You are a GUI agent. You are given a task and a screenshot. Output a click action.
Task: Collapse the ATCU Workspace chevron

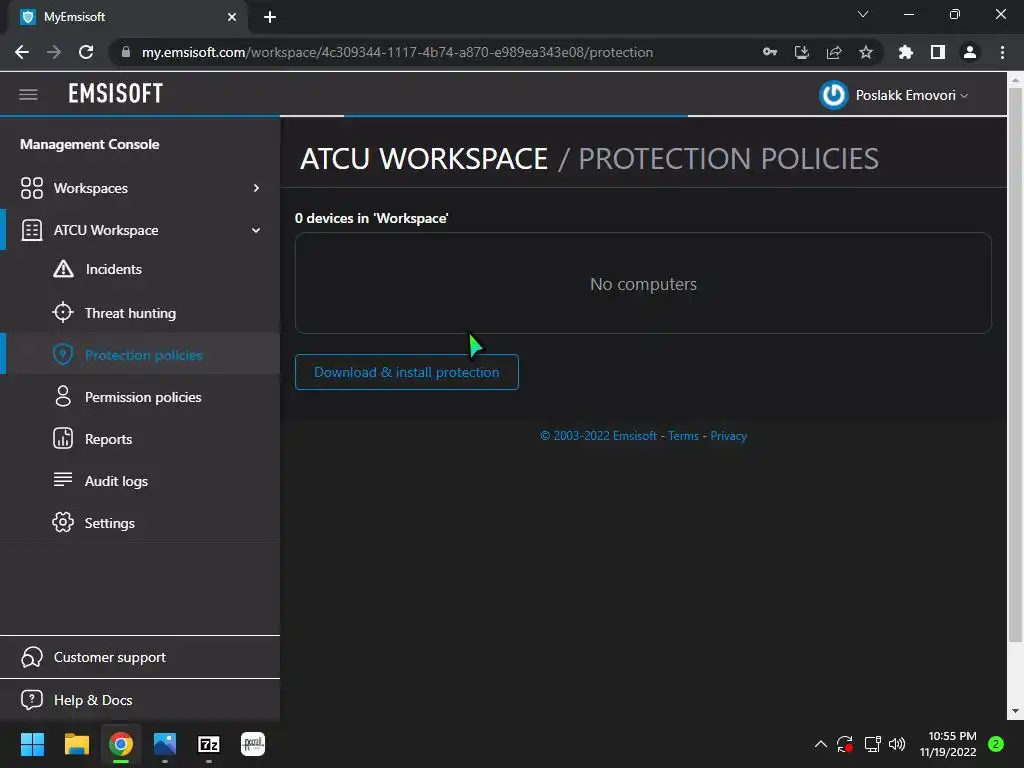[x=256, y=231]
